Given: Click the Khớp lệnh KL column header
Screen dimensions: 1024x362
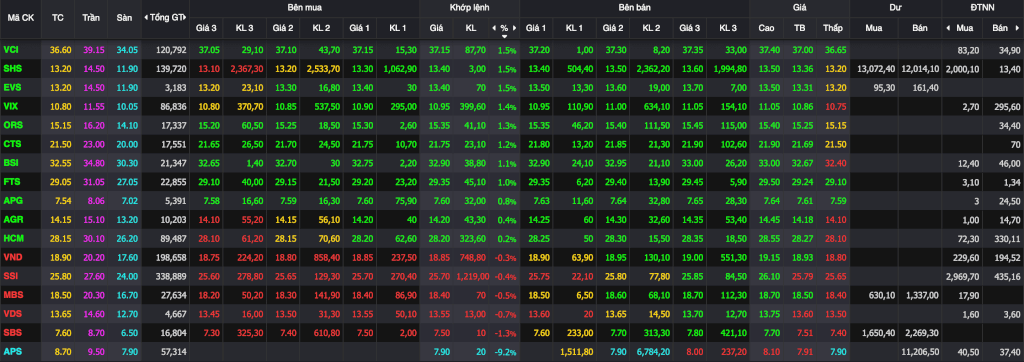Looking at the screenshot, I should [x=471, y=28].
